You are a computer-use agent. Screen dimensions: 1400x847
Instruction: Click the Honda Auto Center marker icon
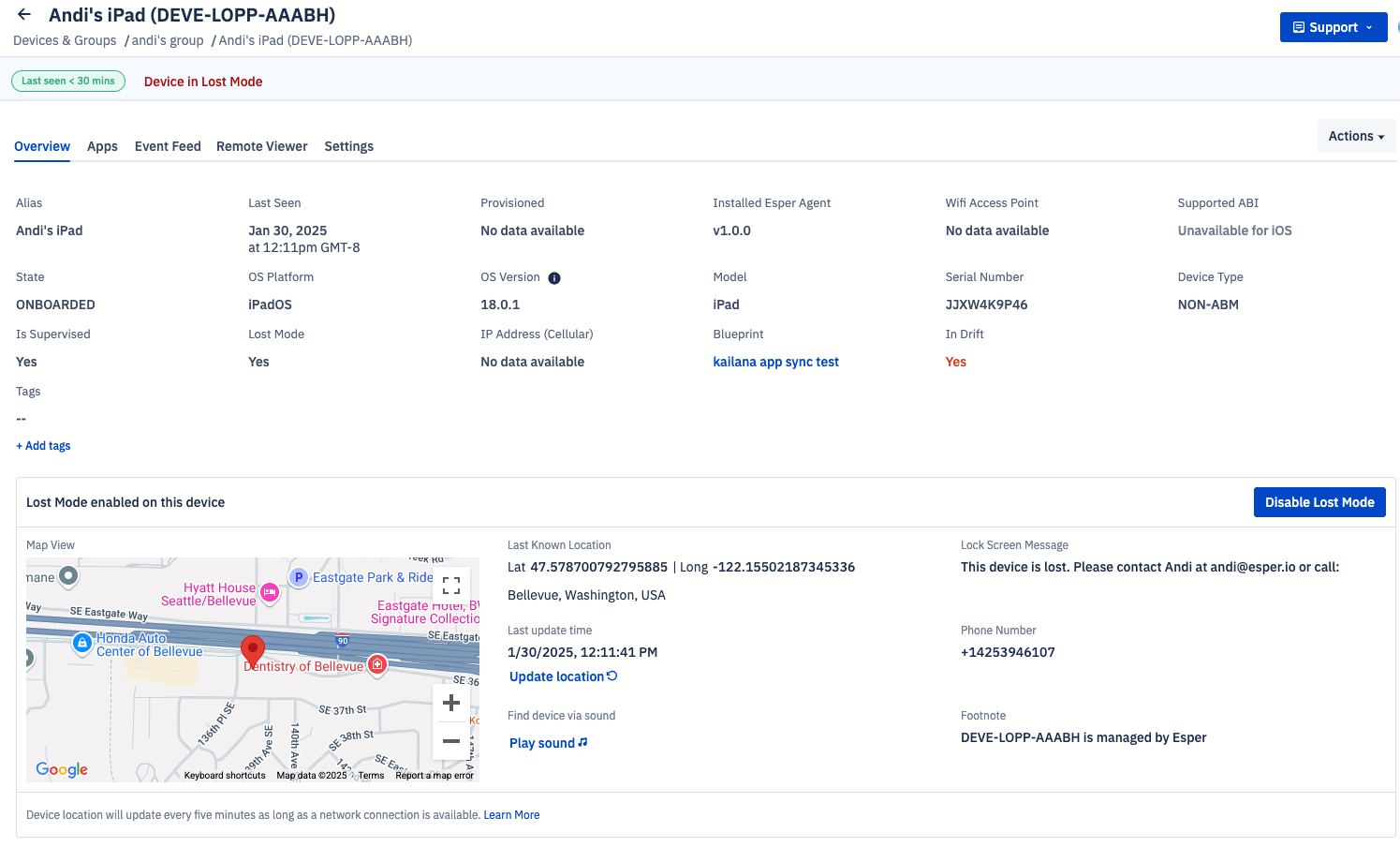coord(82,643)
